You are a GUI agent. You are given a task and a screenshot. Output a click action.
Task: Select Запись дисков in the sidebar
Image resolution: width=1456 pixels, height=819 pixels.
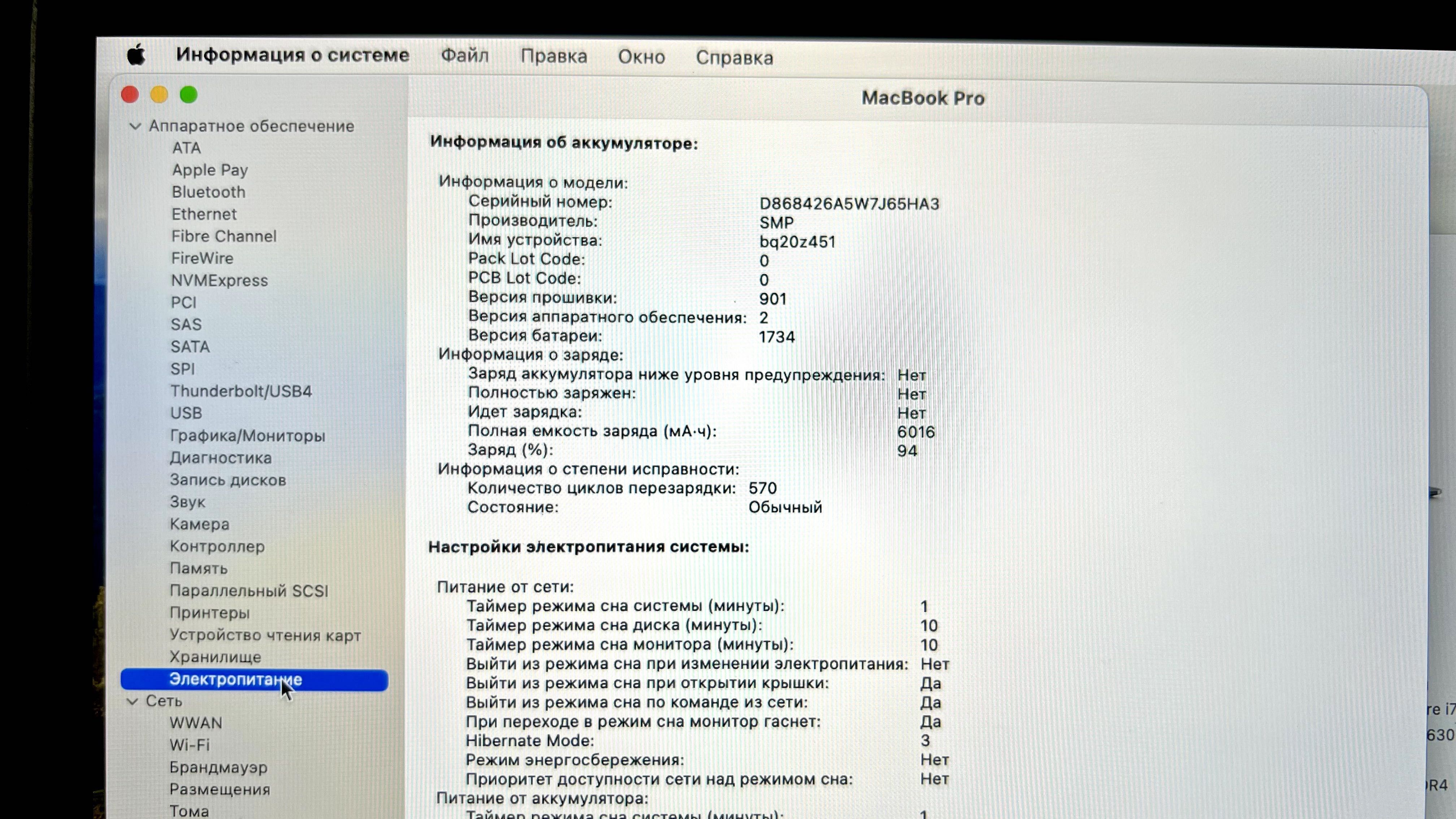228,480
